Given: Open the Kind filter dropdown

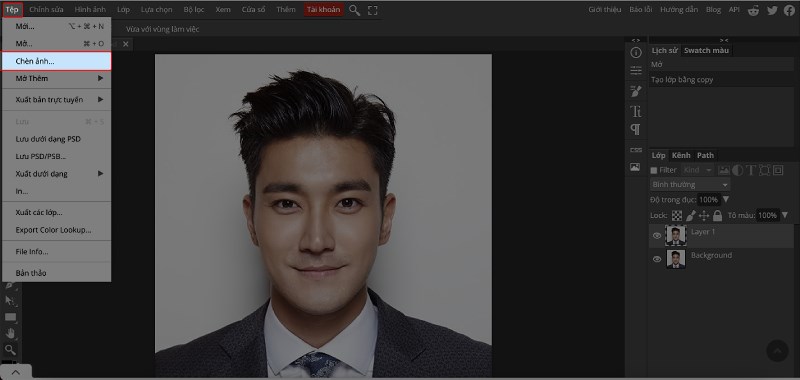Looking at the screenshot, I should click(x=698, y=170).
